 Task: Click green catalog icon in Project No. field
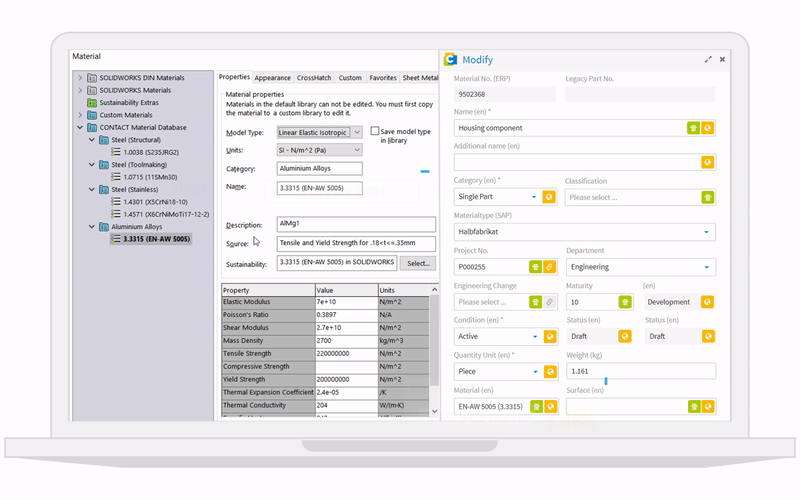coord(535,267)
